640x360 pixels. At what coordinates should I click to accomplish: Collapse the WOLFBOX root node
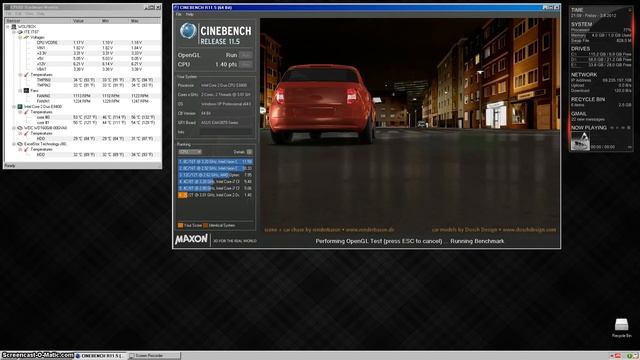coord(8,27)
